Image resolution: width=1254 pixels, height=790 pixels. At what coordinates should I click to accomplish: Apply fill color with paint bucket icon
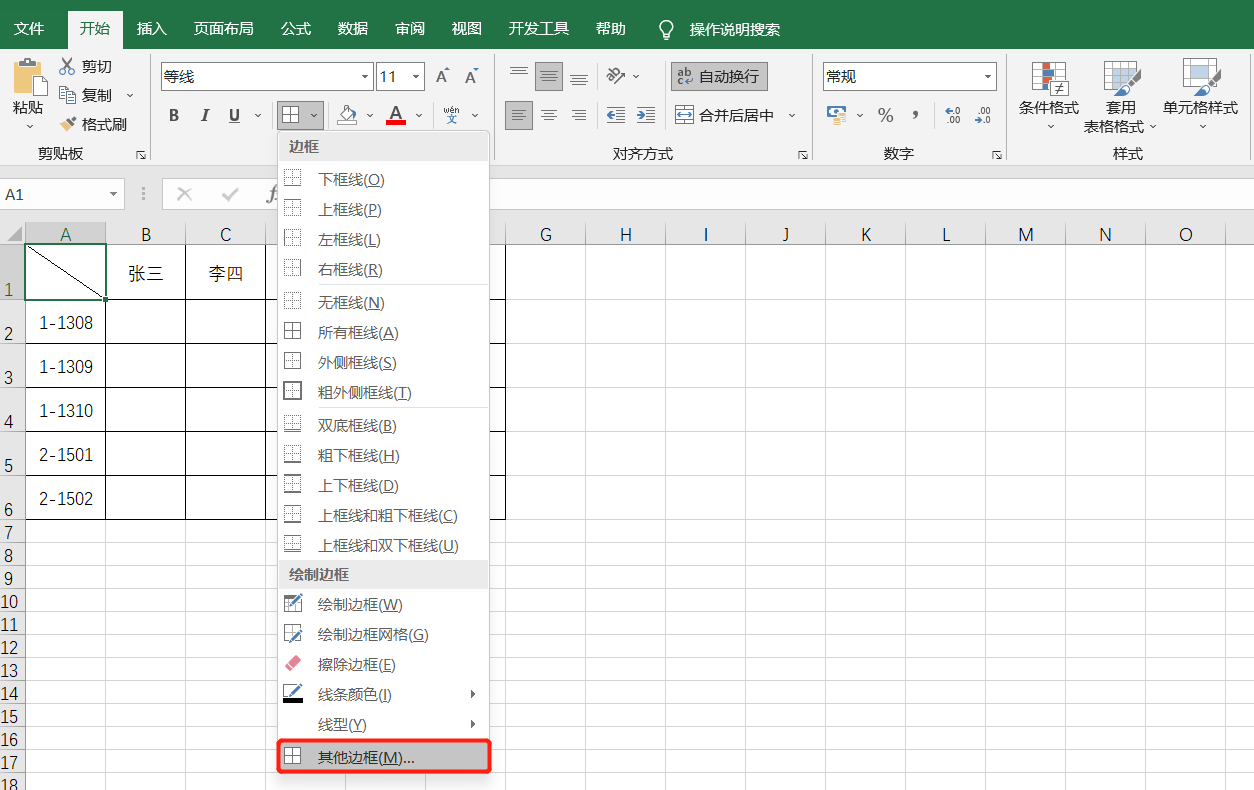point(347,115)
